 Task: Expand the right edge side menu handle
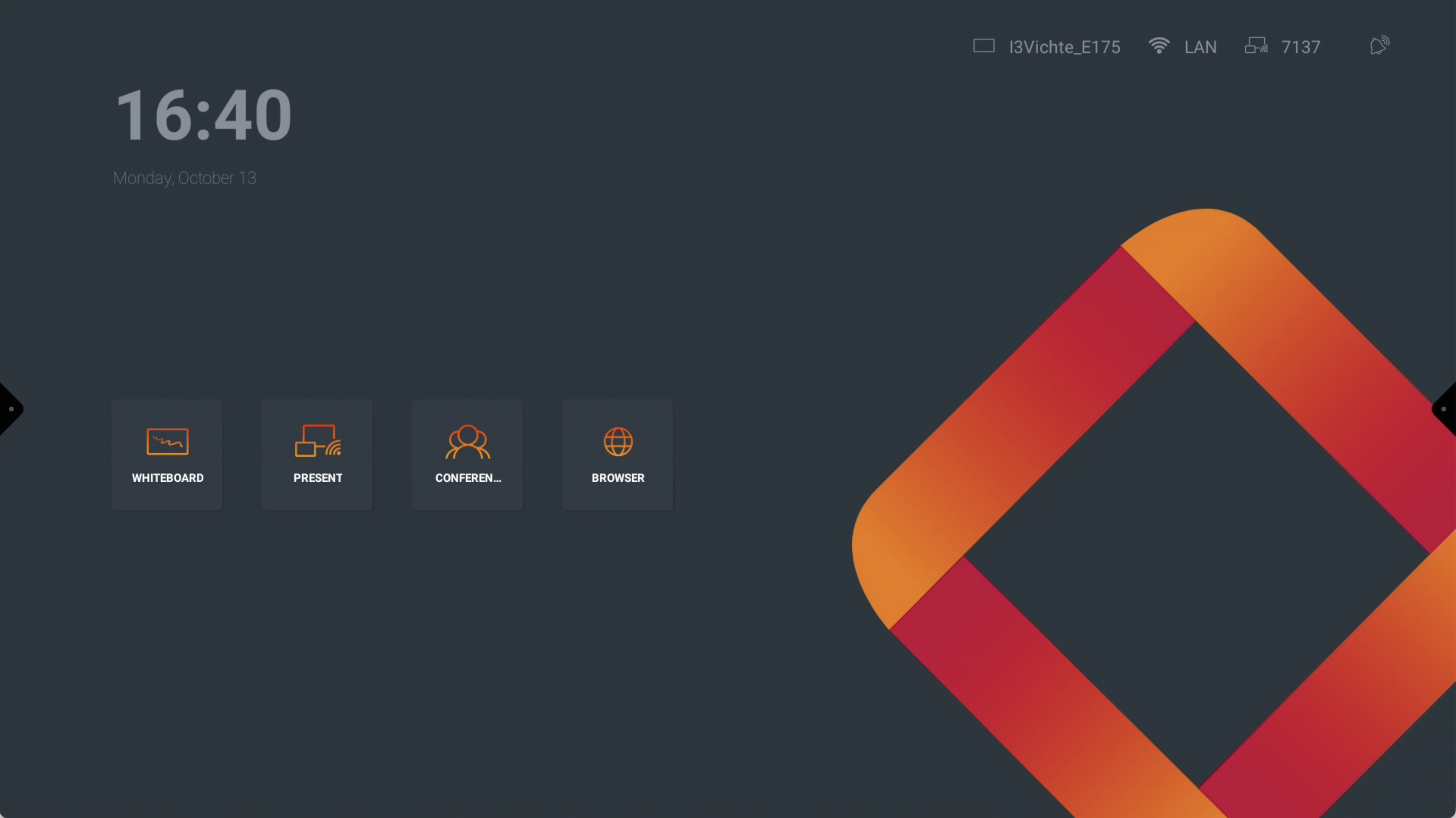pos(1445,409)
